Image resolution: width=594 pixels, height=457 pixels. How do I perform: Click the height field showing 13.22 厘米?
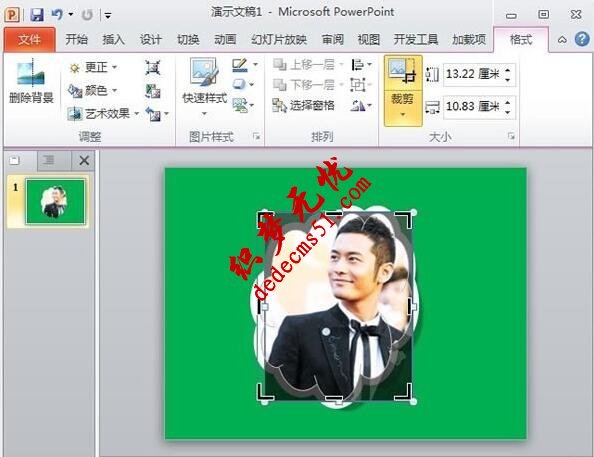pyautogui.click(x=472, y=74)
